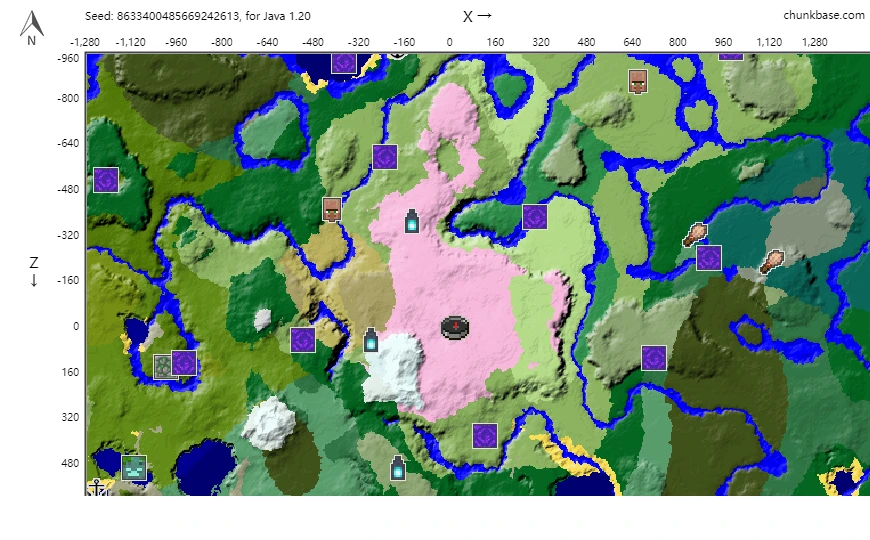Viewport: 870px width, 540px height.
Task: Click the X-axis tick label -1,280
Action: 85,42
